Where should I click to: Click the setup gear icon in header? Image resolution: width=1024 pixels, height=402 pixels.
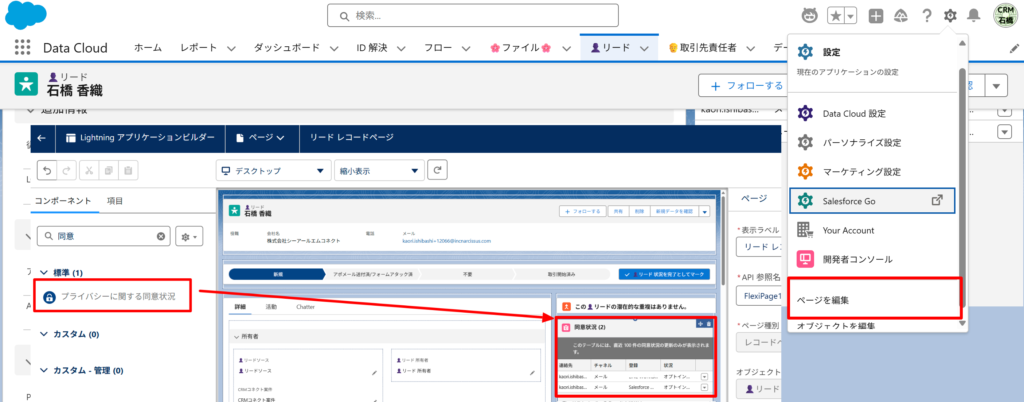click(x=950, y=15)
